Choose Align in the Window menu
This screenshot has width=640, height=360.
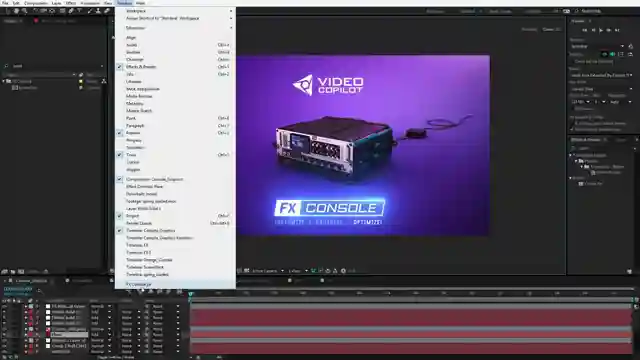pos(175,38)
